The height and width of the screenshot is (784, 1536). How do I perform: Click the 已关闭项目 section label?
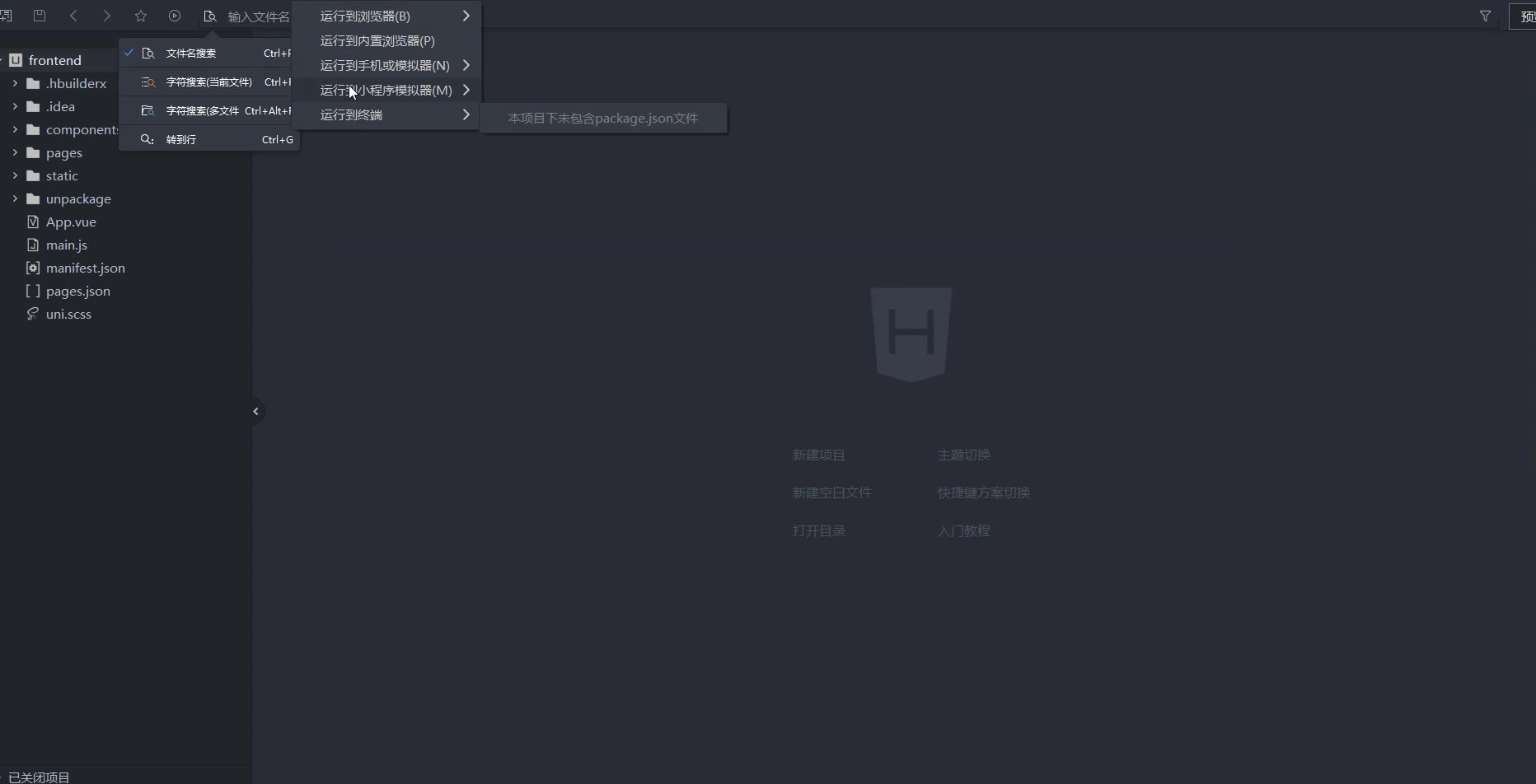coord(39,777)
